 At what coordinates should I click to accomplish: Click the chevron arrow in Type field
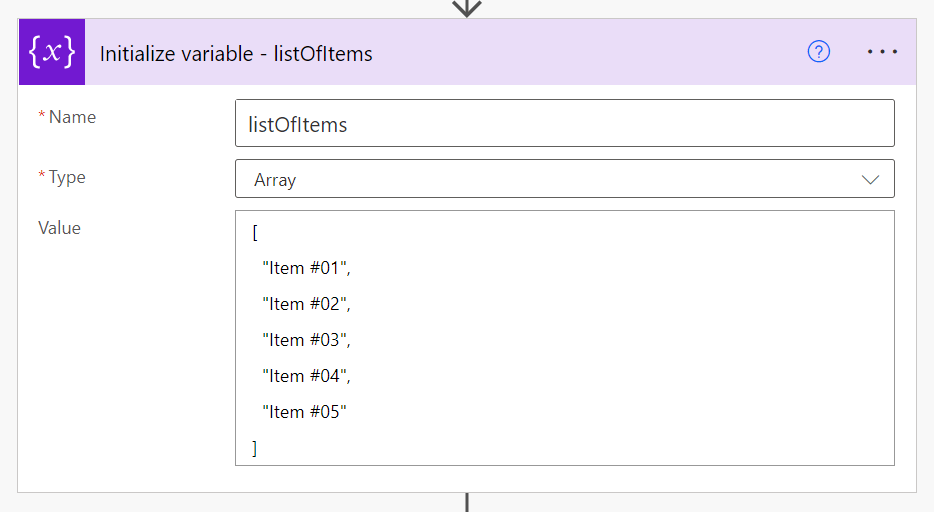tap(869, 180)
